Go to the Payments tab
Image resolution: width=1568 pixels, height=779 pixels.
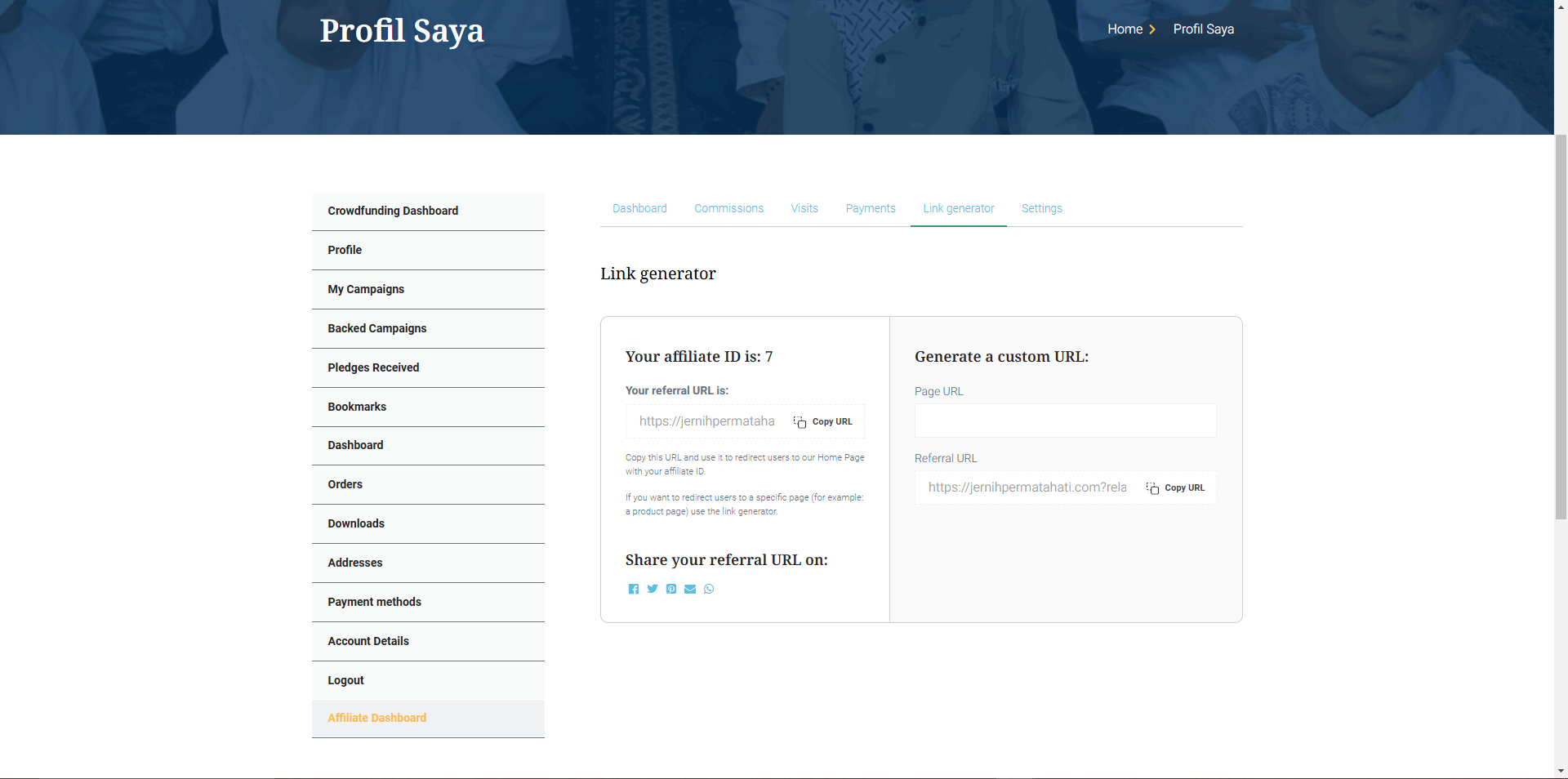tap(871, 208)
